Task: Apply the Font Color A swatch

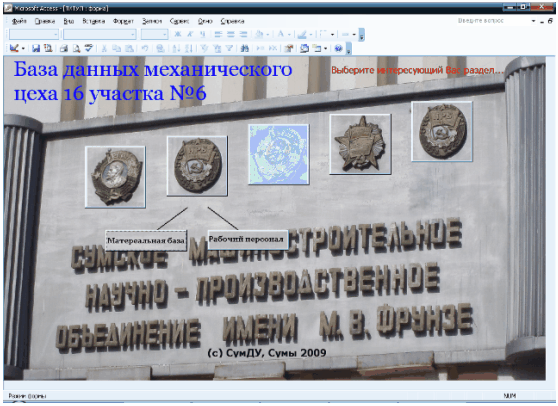Action: pyautogui.click(x=281, y=34)
